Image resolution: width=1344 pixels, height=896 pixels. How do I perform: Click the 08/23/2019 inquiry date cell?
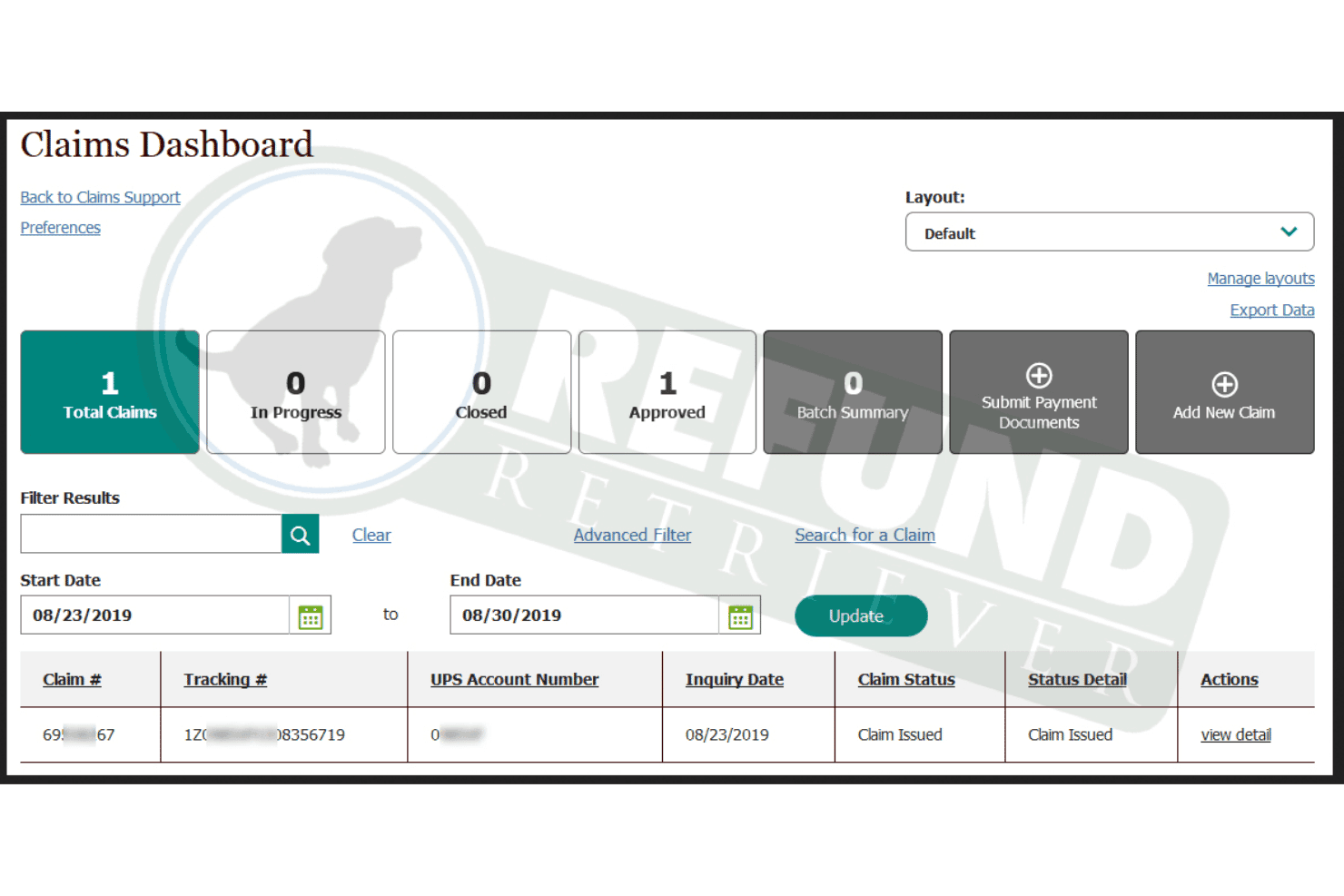pyautogui.click(x=726, y=735)
